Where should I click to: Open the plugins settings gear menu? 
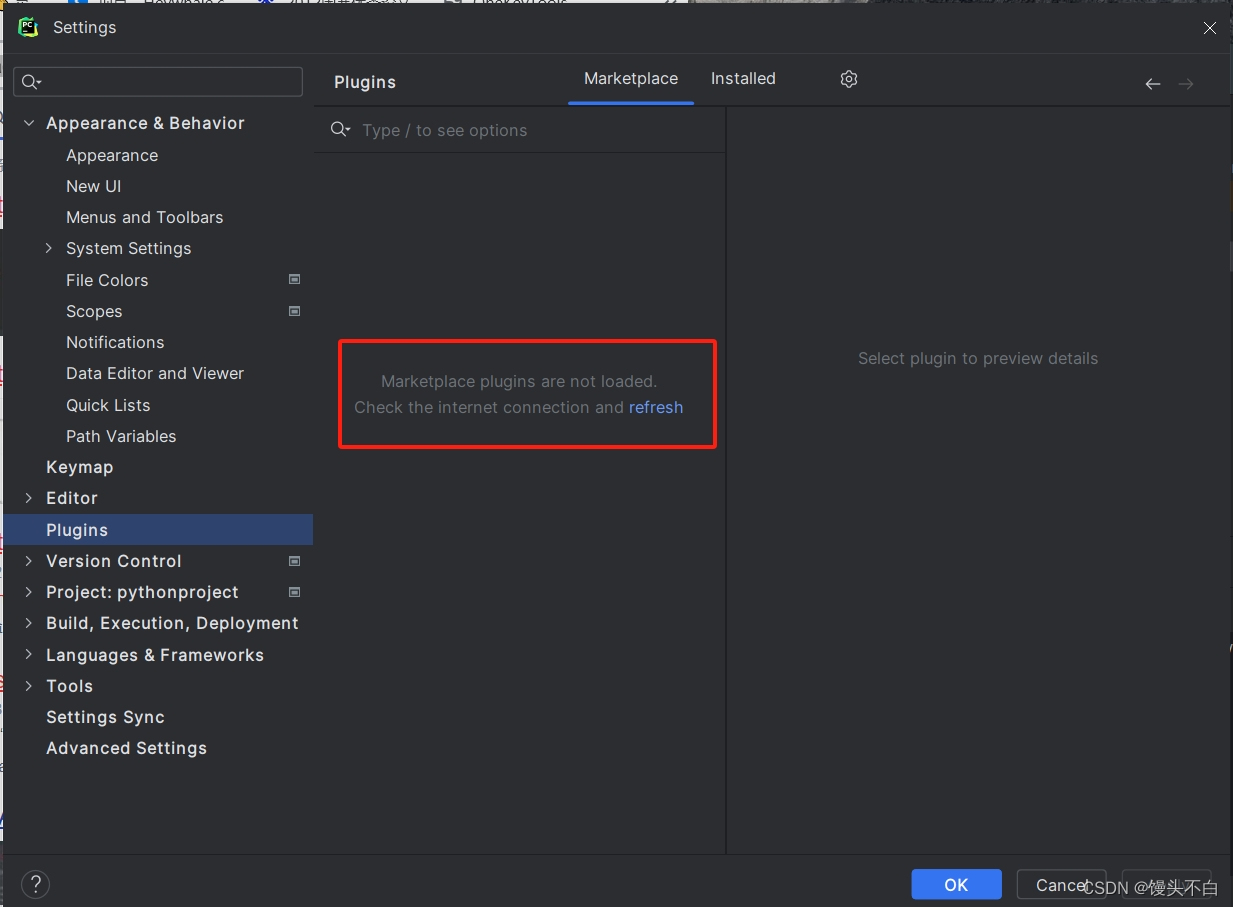click(x=848, y=78)
